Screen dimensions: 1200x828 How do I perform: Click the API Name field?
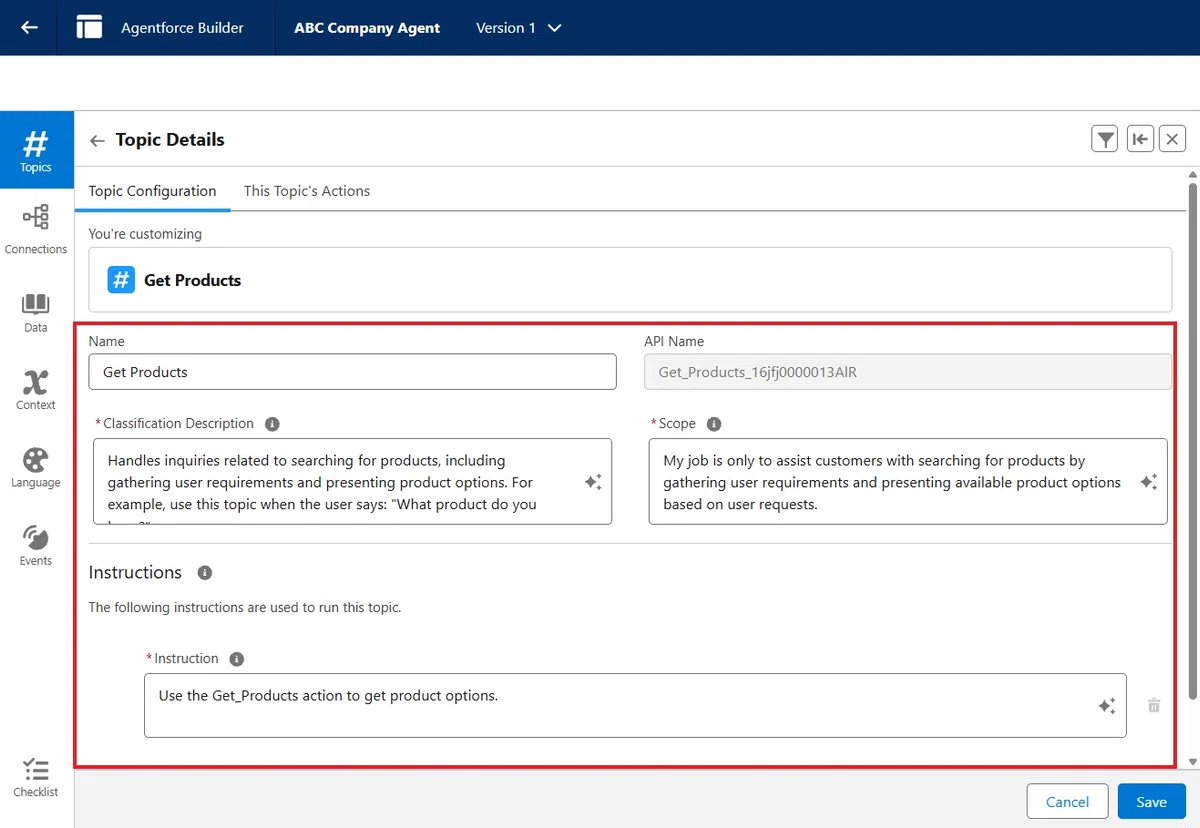point(908,372)
